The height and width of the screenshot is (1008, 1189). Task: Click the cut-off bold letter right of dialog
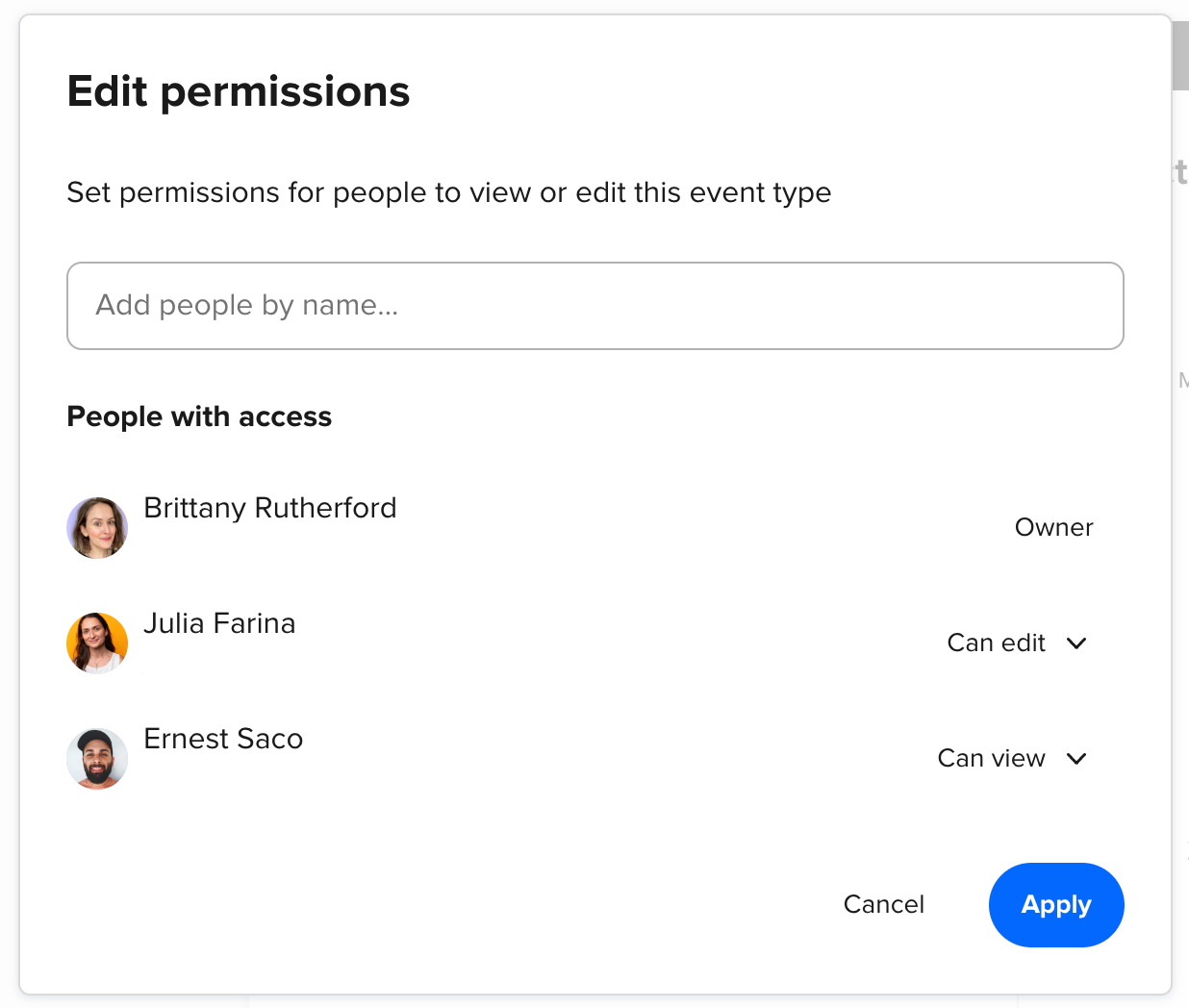tap(1180, 173)
